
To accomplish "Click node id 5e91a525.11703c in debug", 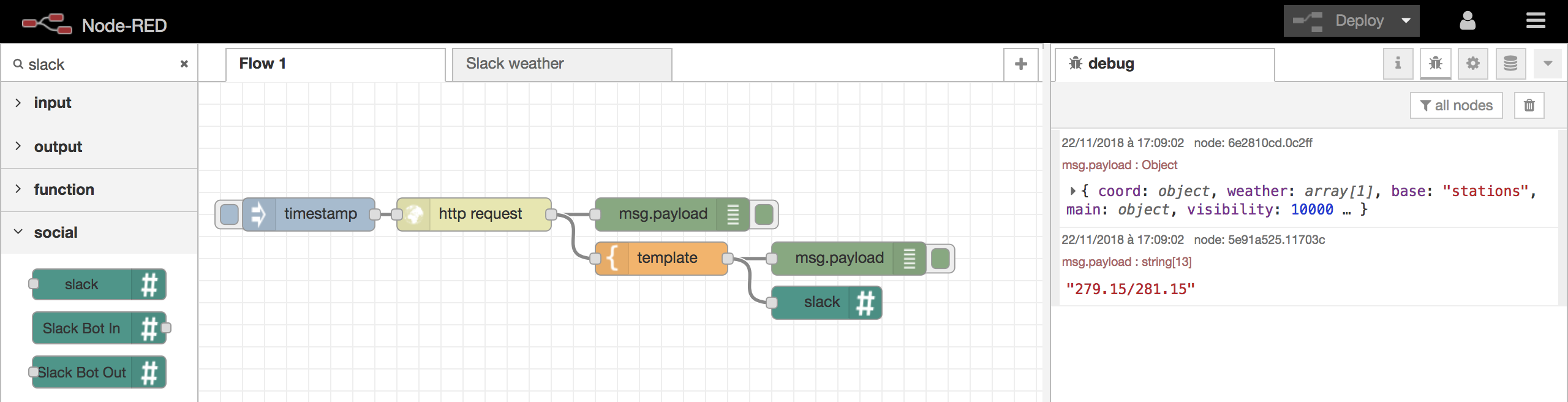I will (x=1259, y=240).
